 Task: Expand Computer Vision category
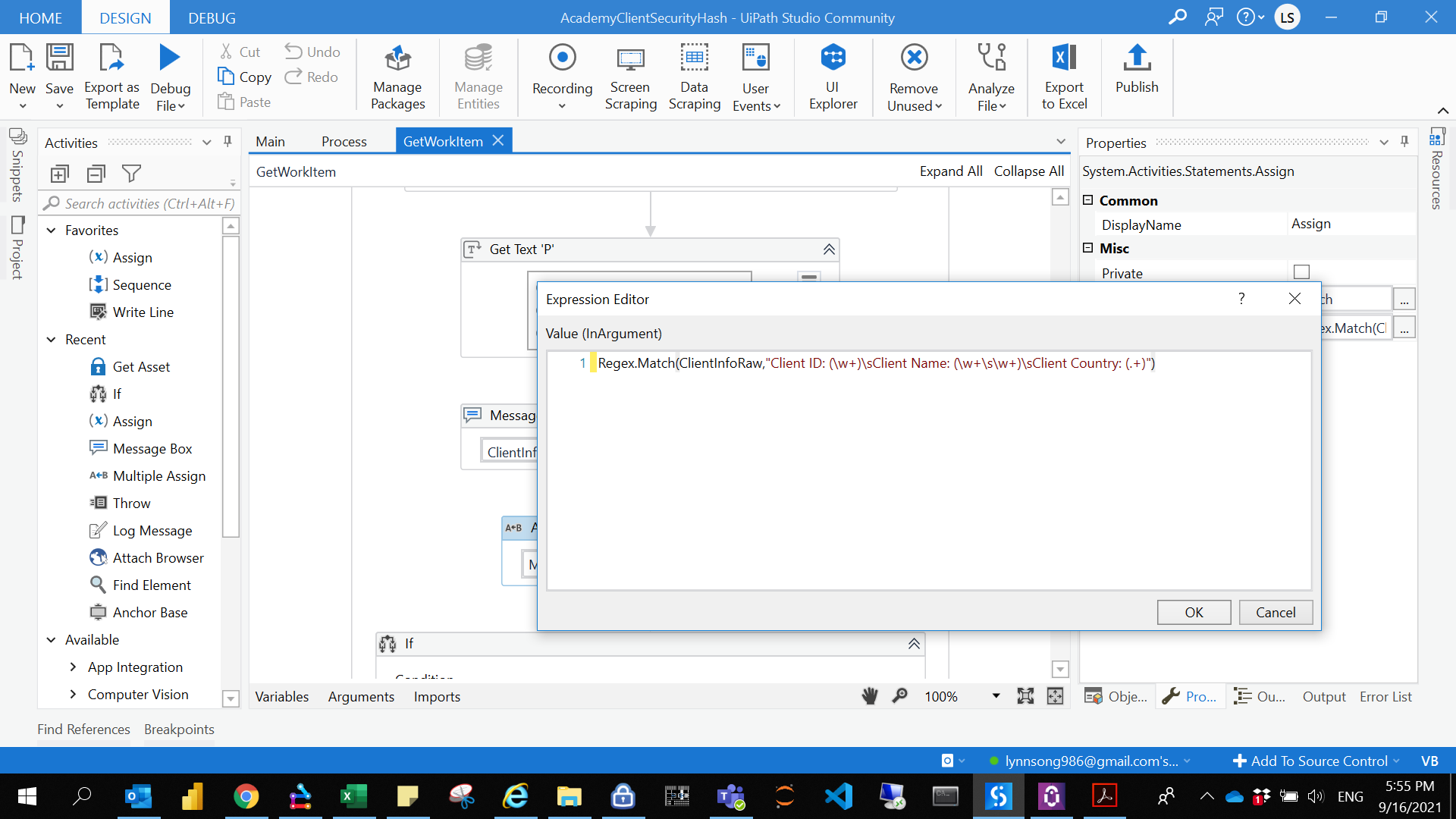[73, 695]
